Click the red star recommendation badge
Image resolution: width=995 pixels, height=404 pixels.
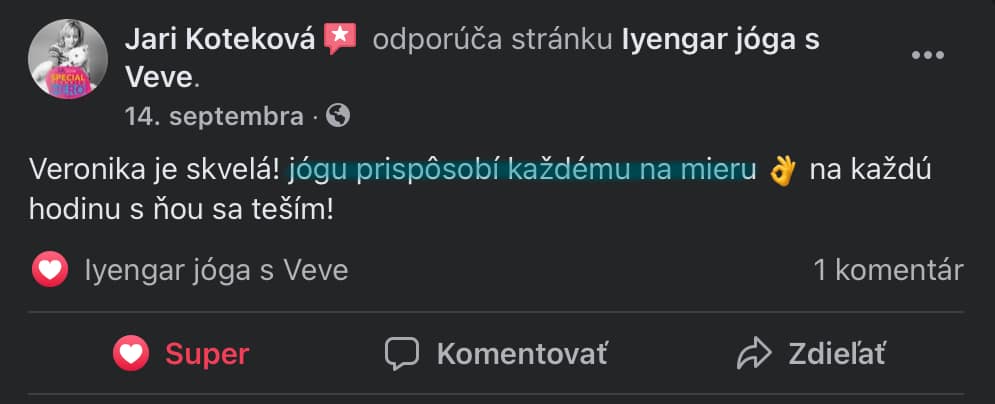(x=341, y=39)
